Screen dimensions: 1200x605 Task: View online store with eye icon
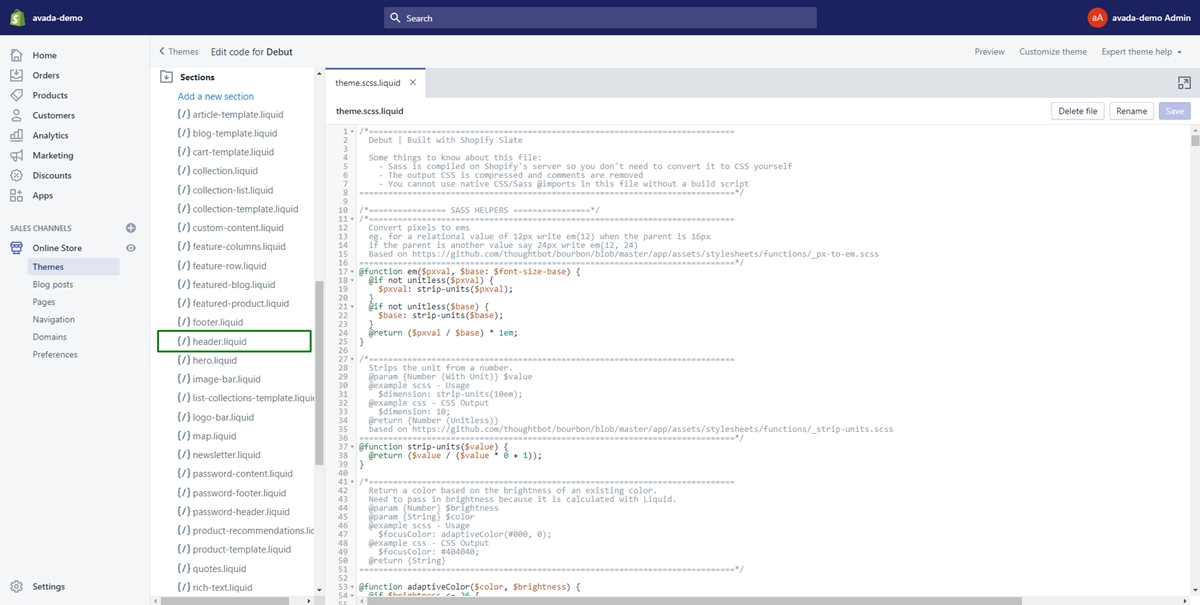tap(131, 248)
